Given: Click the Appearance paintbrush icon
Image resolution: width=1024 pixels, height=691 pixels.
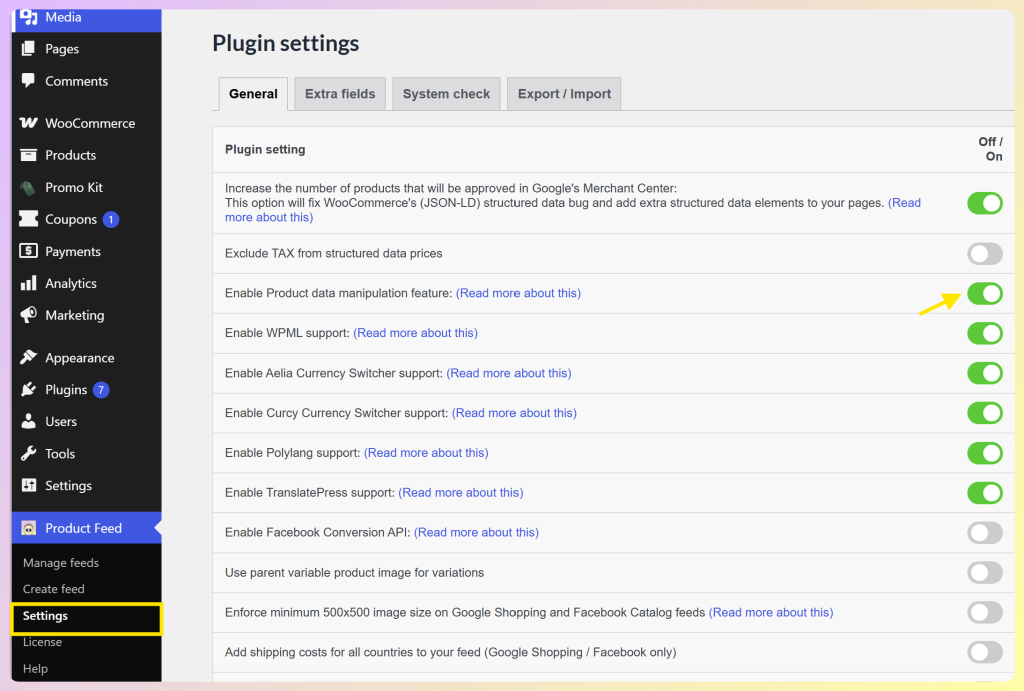Looking at the screenshot, I should pyautogui.click(x=28, y=357).
